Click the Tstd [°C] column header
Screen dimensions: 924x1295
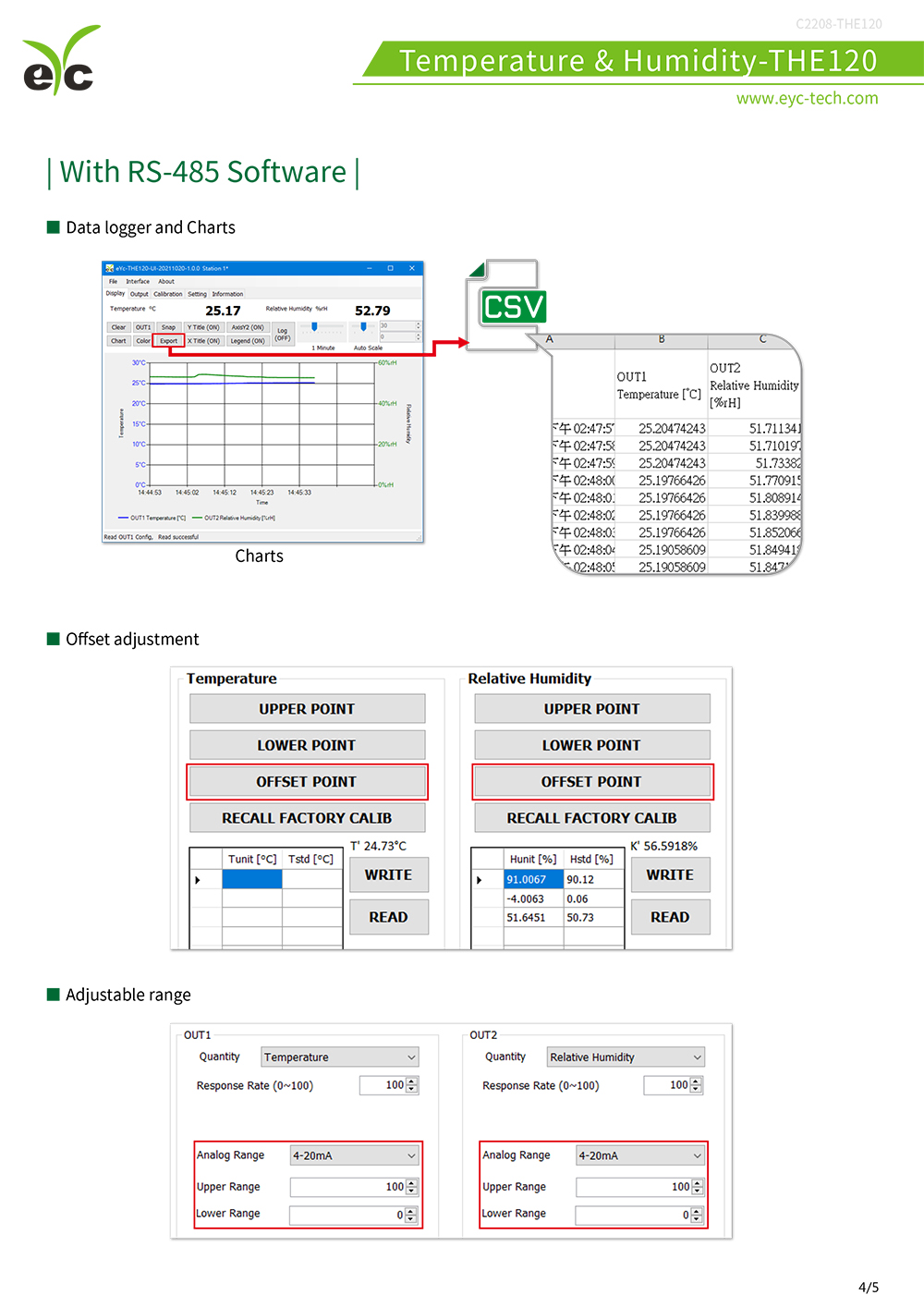[311, 859]
